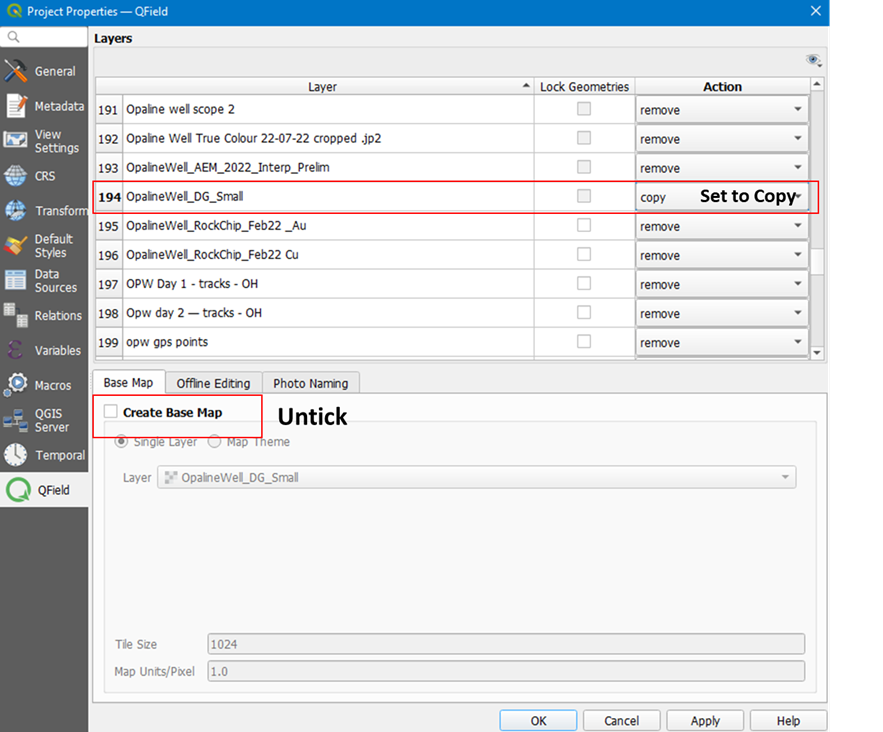The width and height of the screenshot is (883, 732).
Task: Select the QField logo icon
Action: (18, 490)
